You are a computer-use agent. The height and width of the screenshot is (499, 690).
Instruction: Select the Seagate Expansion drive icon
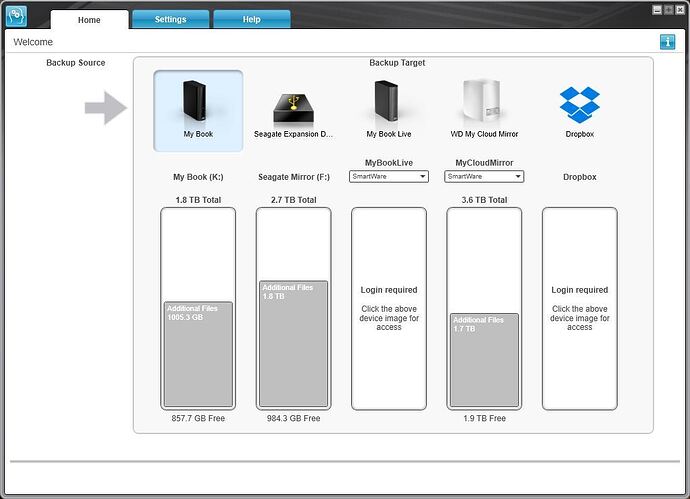tap(294, 108)
